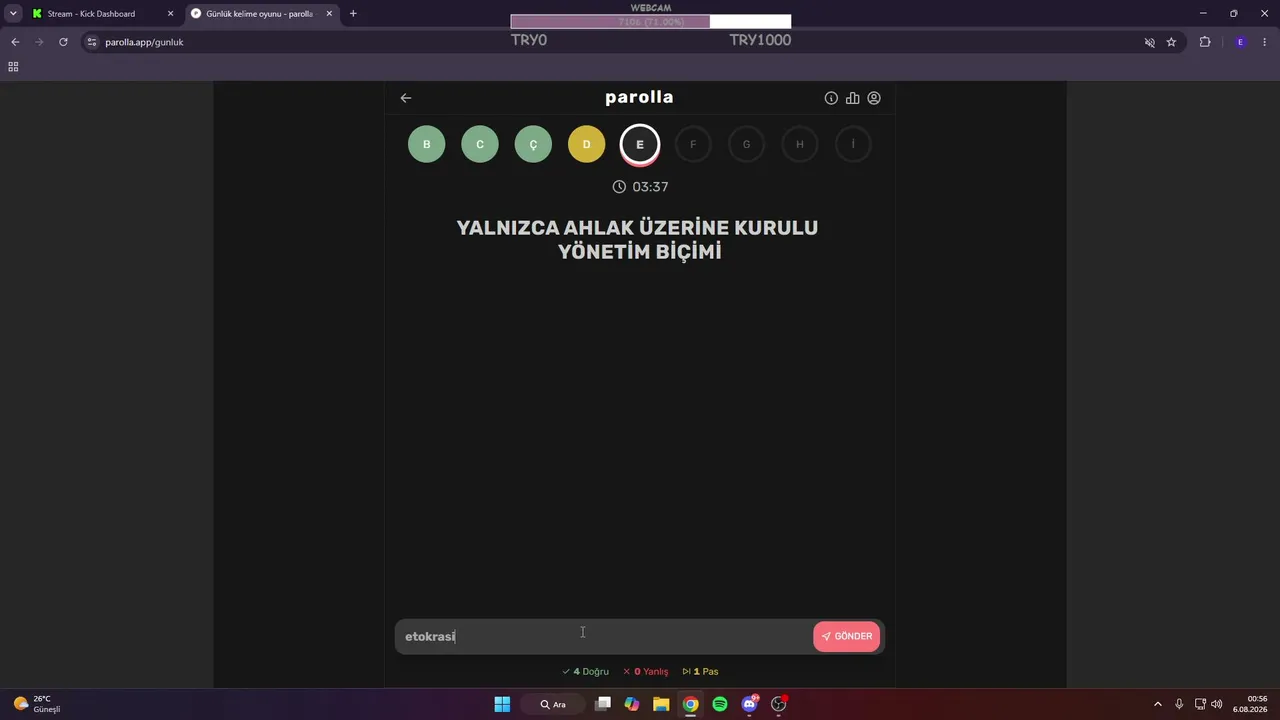
Task: Click the GÖNDER submit button
Action: click(x=847, y=636)
